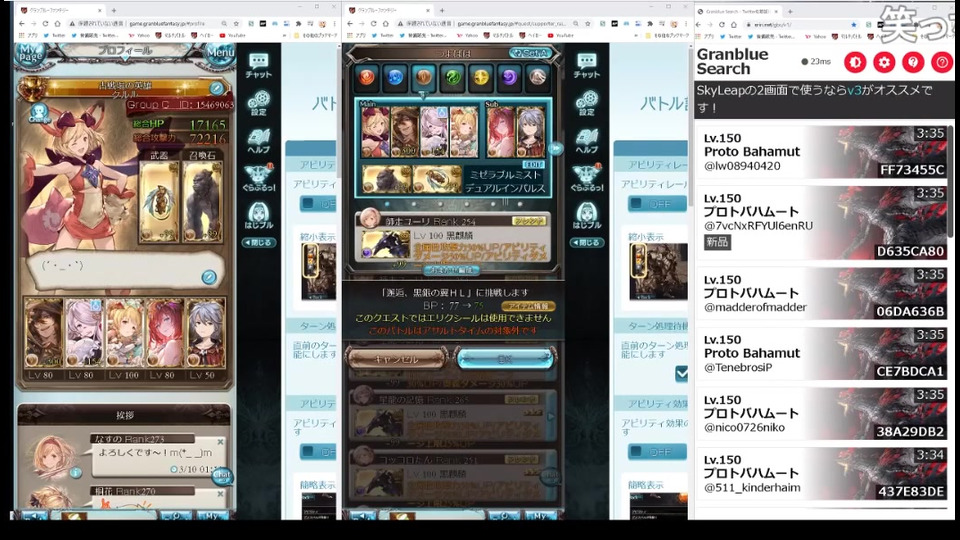Viewport: 960px width, 540px height.
Task: Toggle アビリティ効果 OFF switch in middle window
Action: pyautogui.click(x=657, y=452)
